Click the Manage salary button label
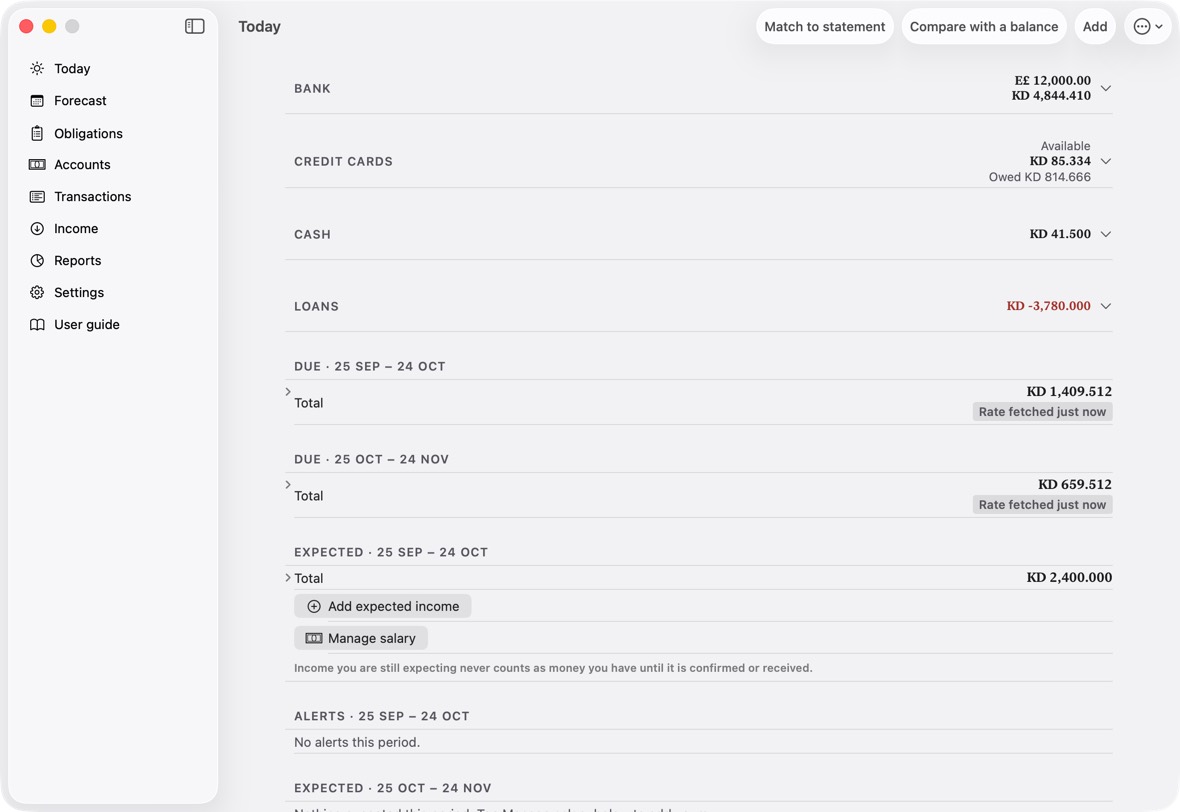 click(x=372, y=638)
